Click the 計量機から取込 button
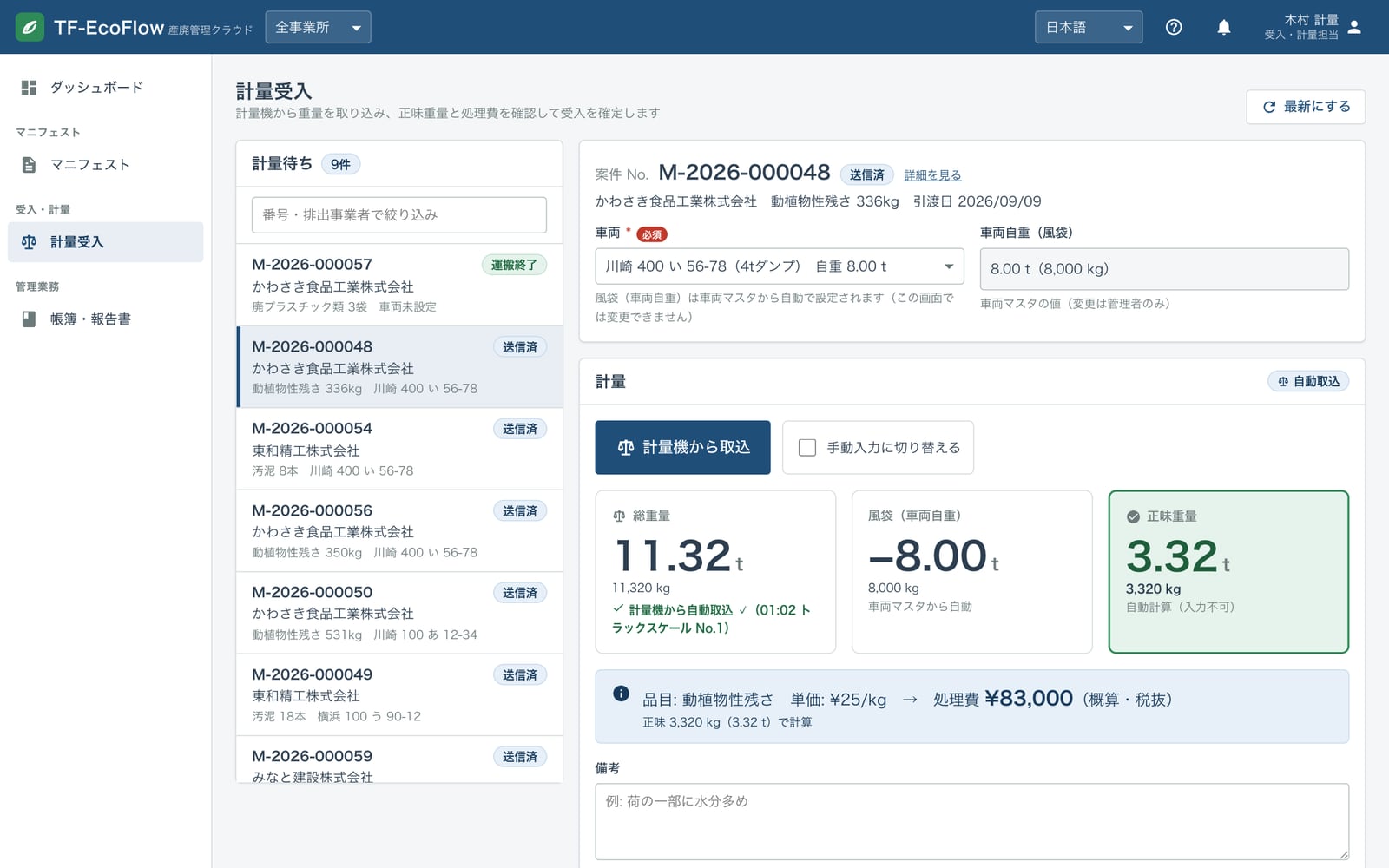This screenshot has height=868, width=1389. pyautogui.click(x=682, y=448)
